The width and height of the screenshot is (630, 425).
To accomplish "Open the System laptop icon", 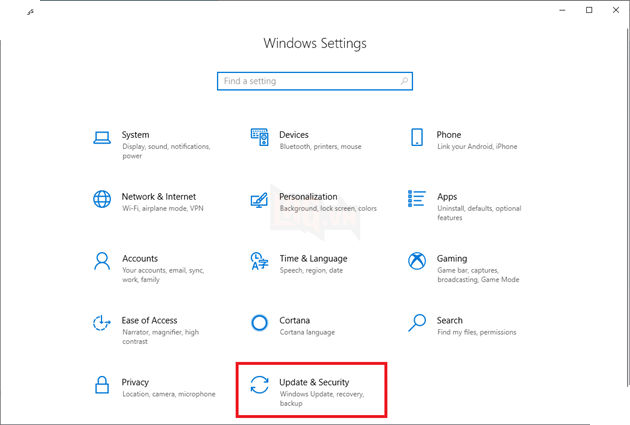I will (102, 137).
